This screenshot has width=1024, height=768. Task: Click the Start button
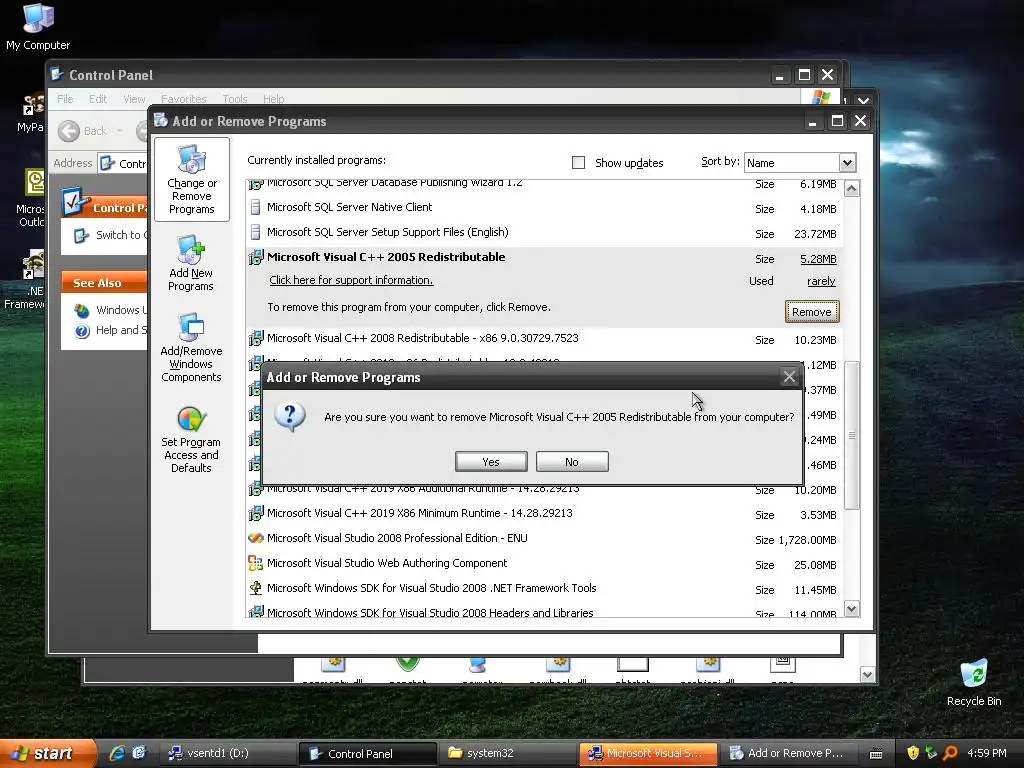pyautogui.click(x=48, y=753)
